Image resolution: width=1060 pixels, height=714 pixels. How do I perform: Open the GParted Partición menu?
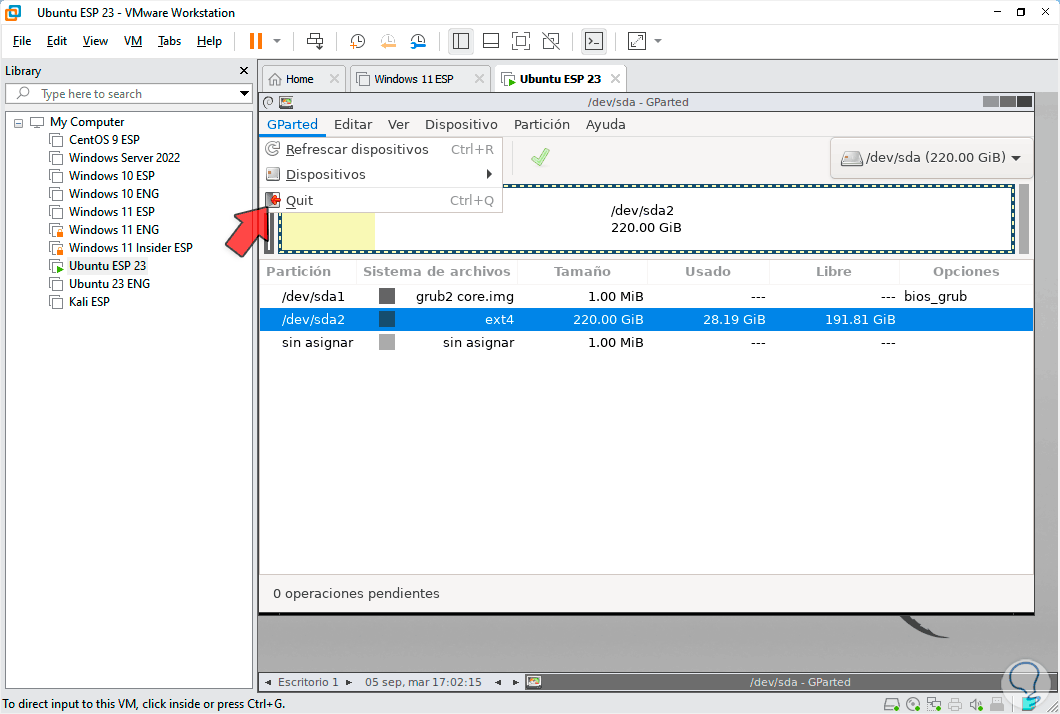tap(541, 124)
